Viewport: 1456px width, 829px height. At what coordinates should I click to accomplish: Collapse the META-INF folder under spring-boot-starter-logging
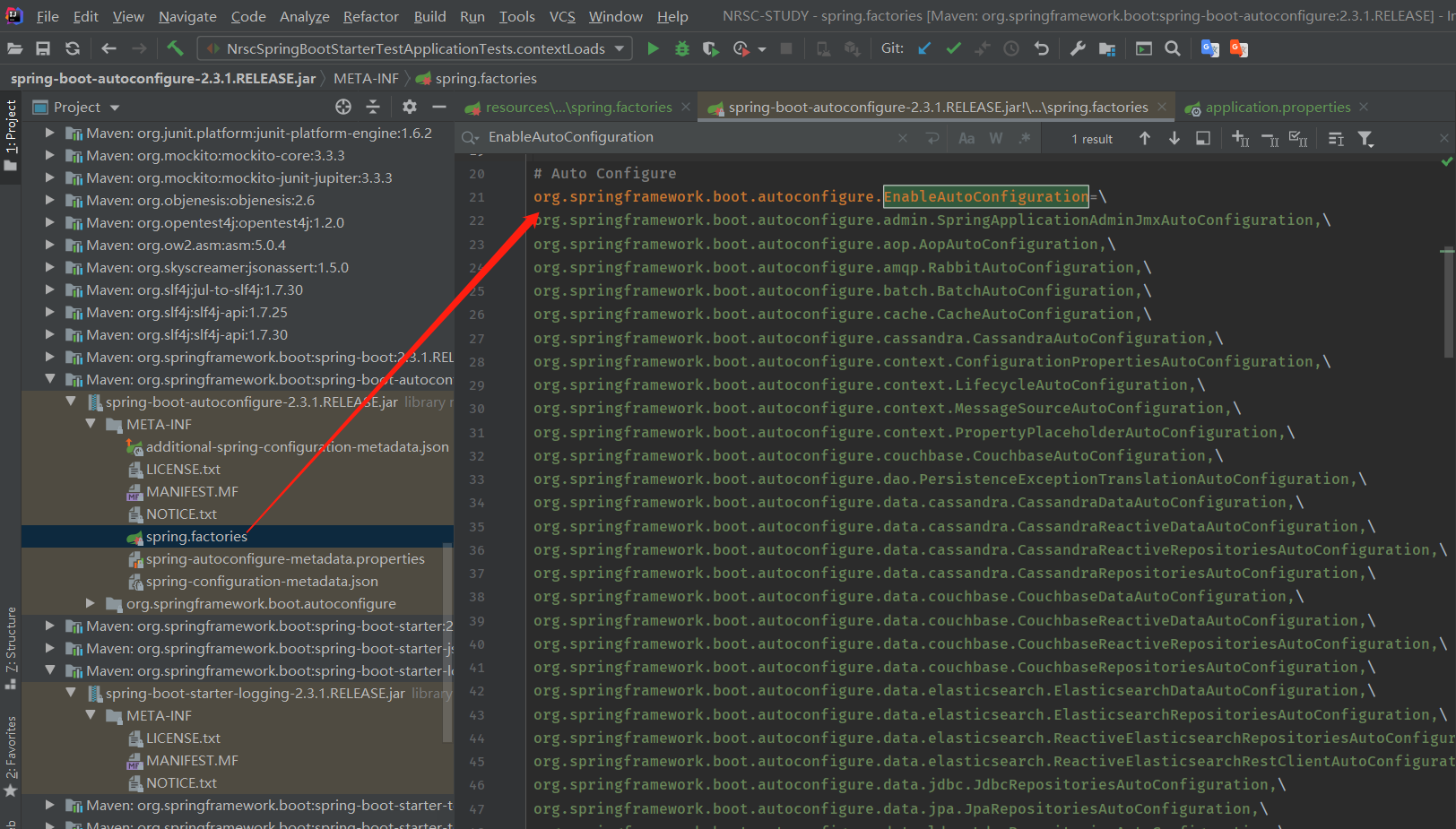(89, 715)
